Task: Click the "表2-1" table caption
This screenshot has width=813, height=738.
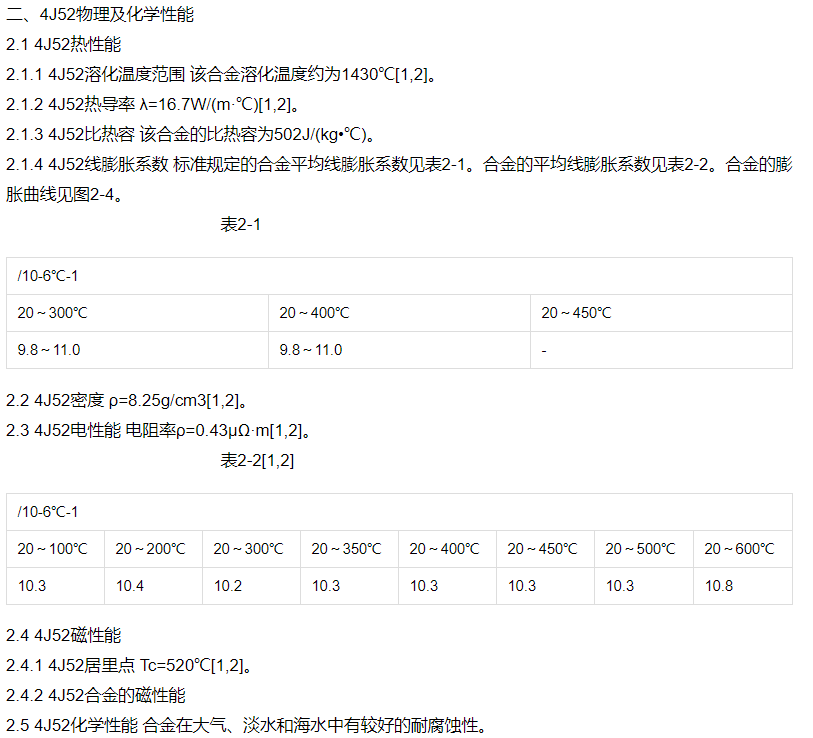Action: point(240,224)
